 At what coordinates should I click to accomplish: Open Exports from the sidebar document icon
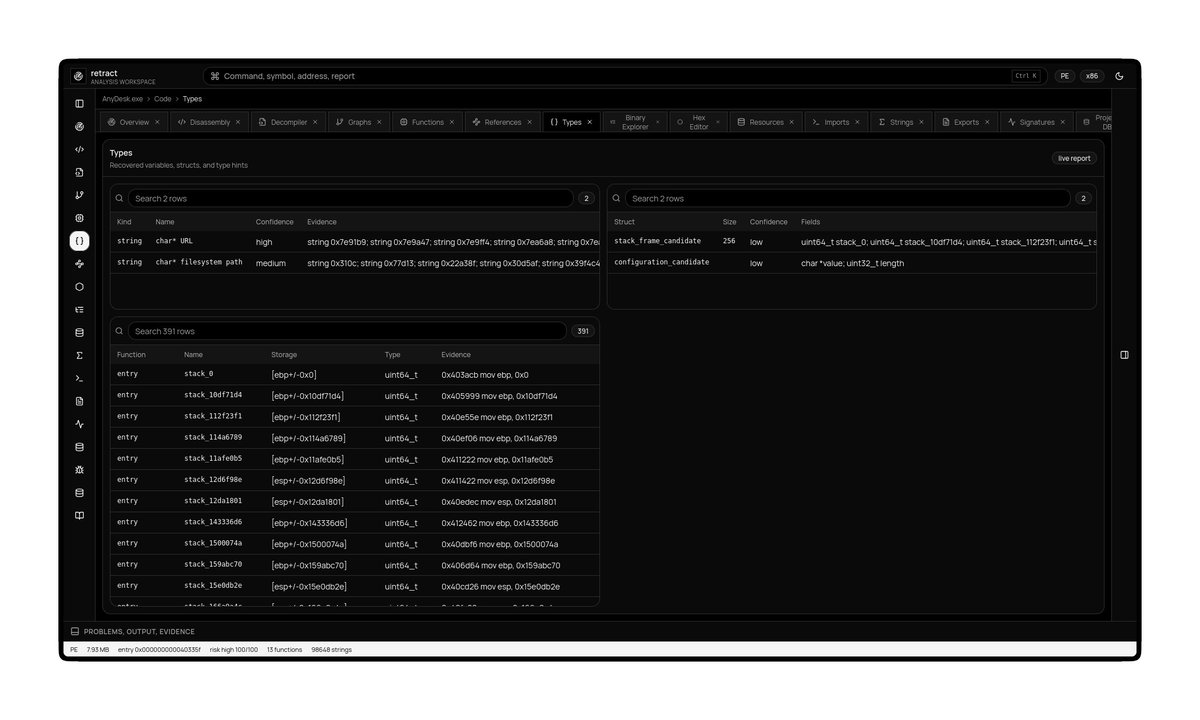(79, 401)
